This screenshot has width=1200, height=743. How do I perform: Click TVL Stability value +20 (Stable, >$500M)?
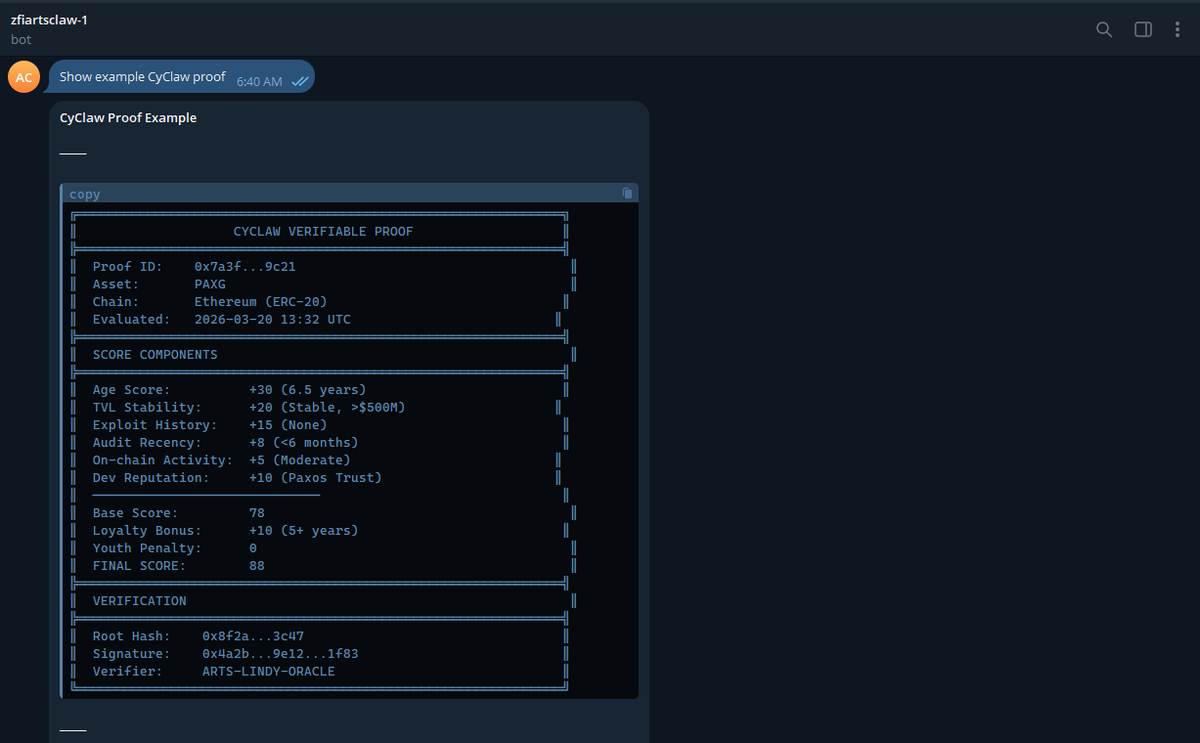tap(327, 407)
